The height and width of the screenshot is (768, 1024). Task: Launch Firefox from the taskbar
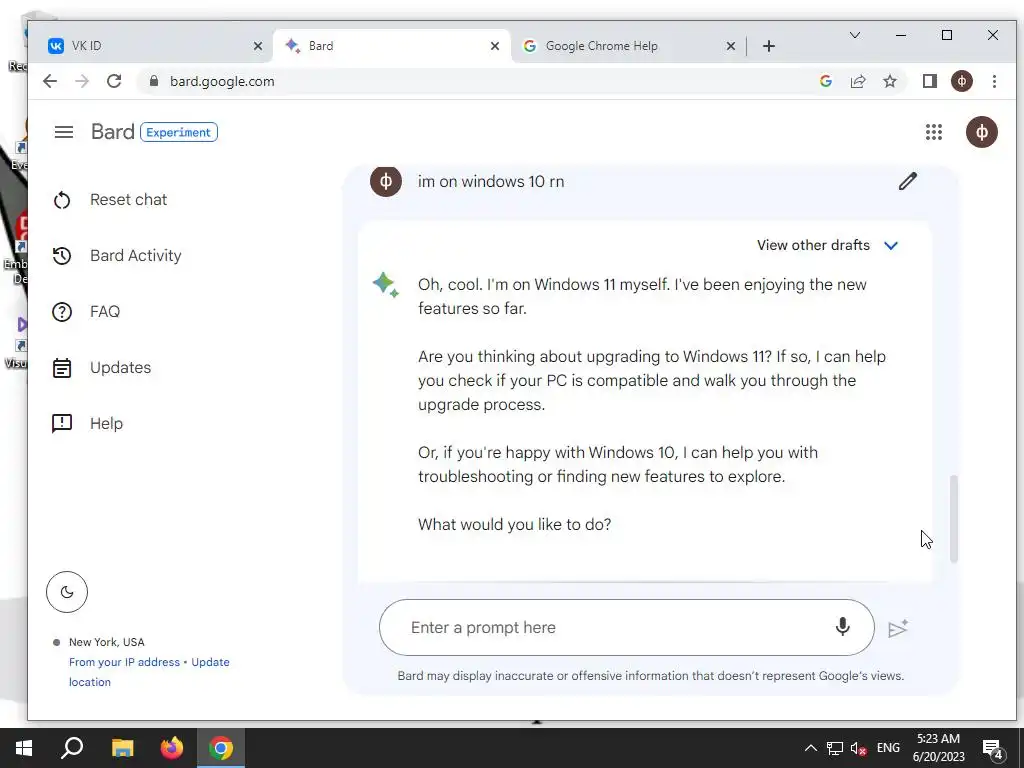(x=172, y=748)
